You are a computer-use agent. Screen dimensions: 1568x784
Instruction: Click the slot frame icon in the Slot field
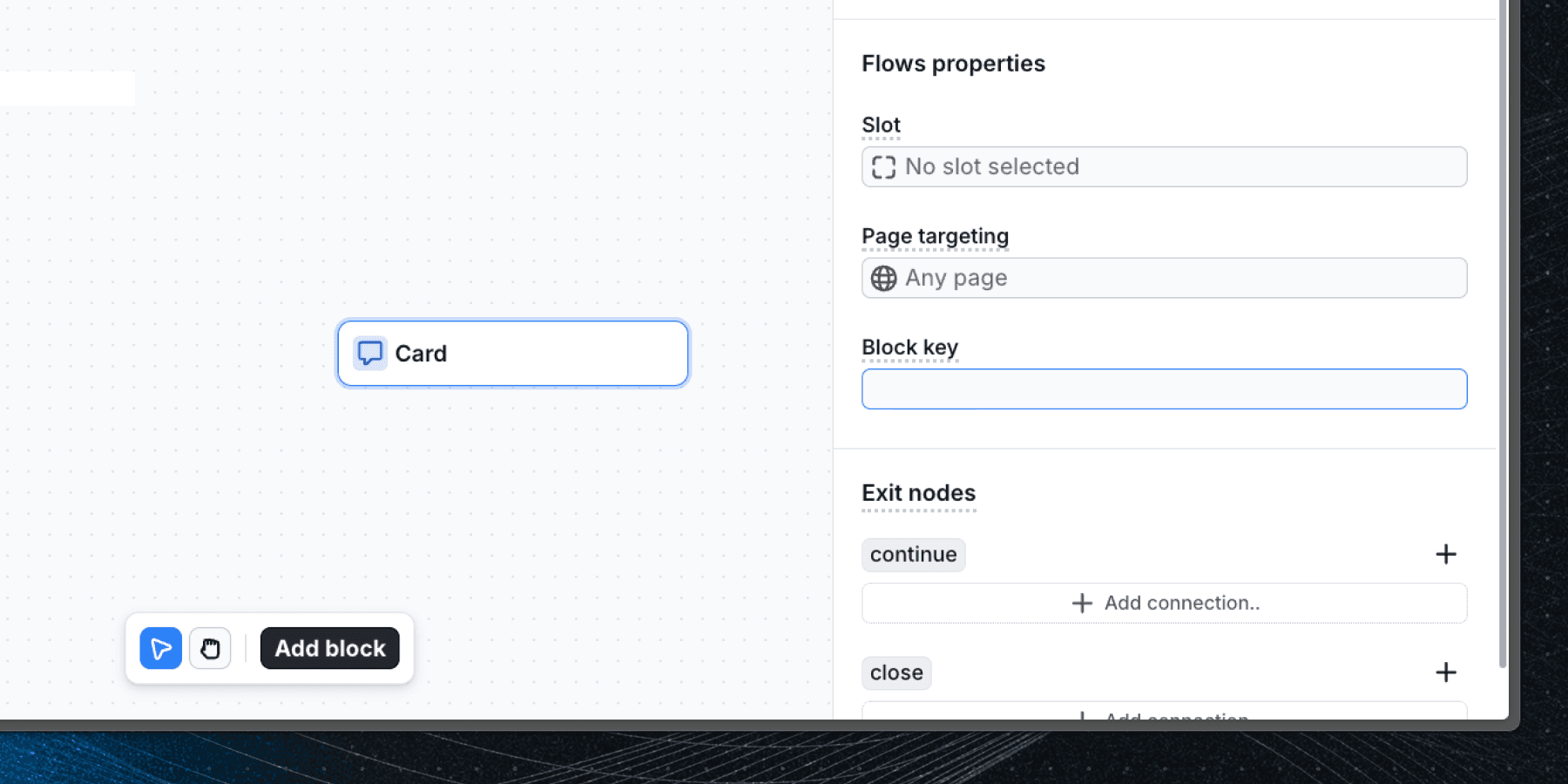tap(885, 166)
